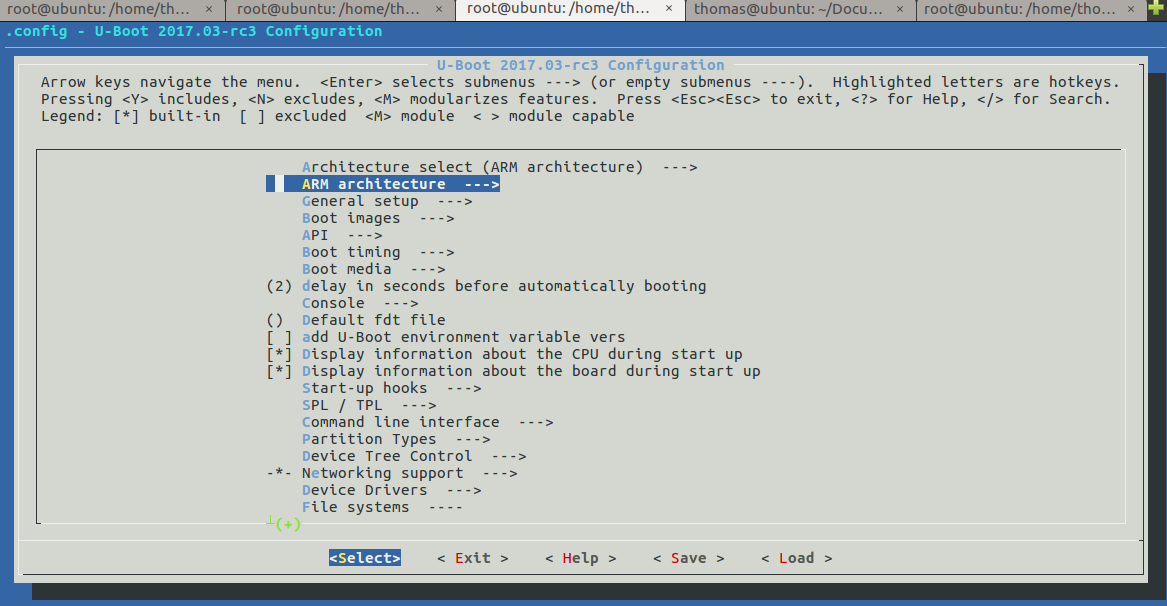The width and height of the screenshot is (1167, 606).
Task: Hit the Exit button
Action: (x=473, y=558)
